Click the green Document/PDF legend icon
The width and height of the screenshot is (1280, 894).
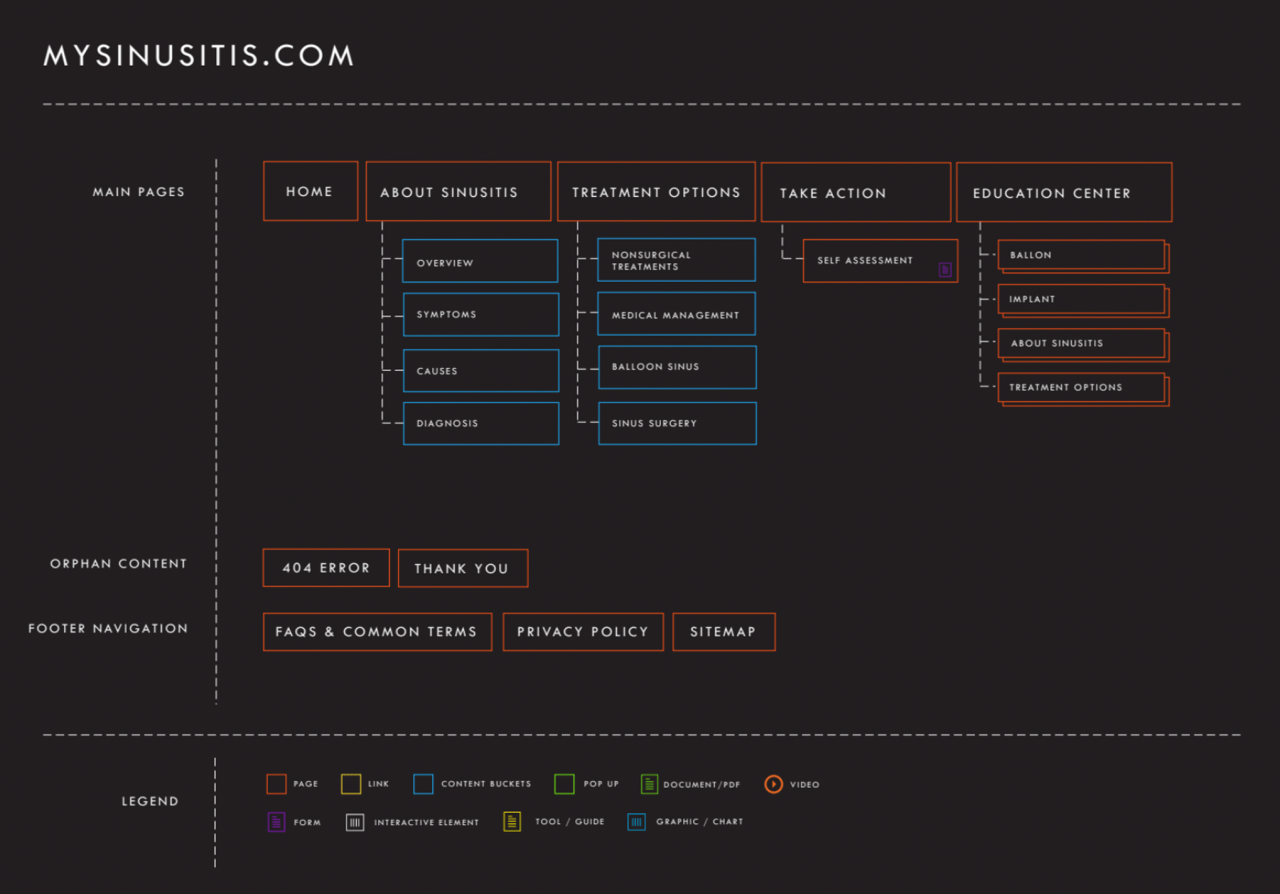(650, 784)
